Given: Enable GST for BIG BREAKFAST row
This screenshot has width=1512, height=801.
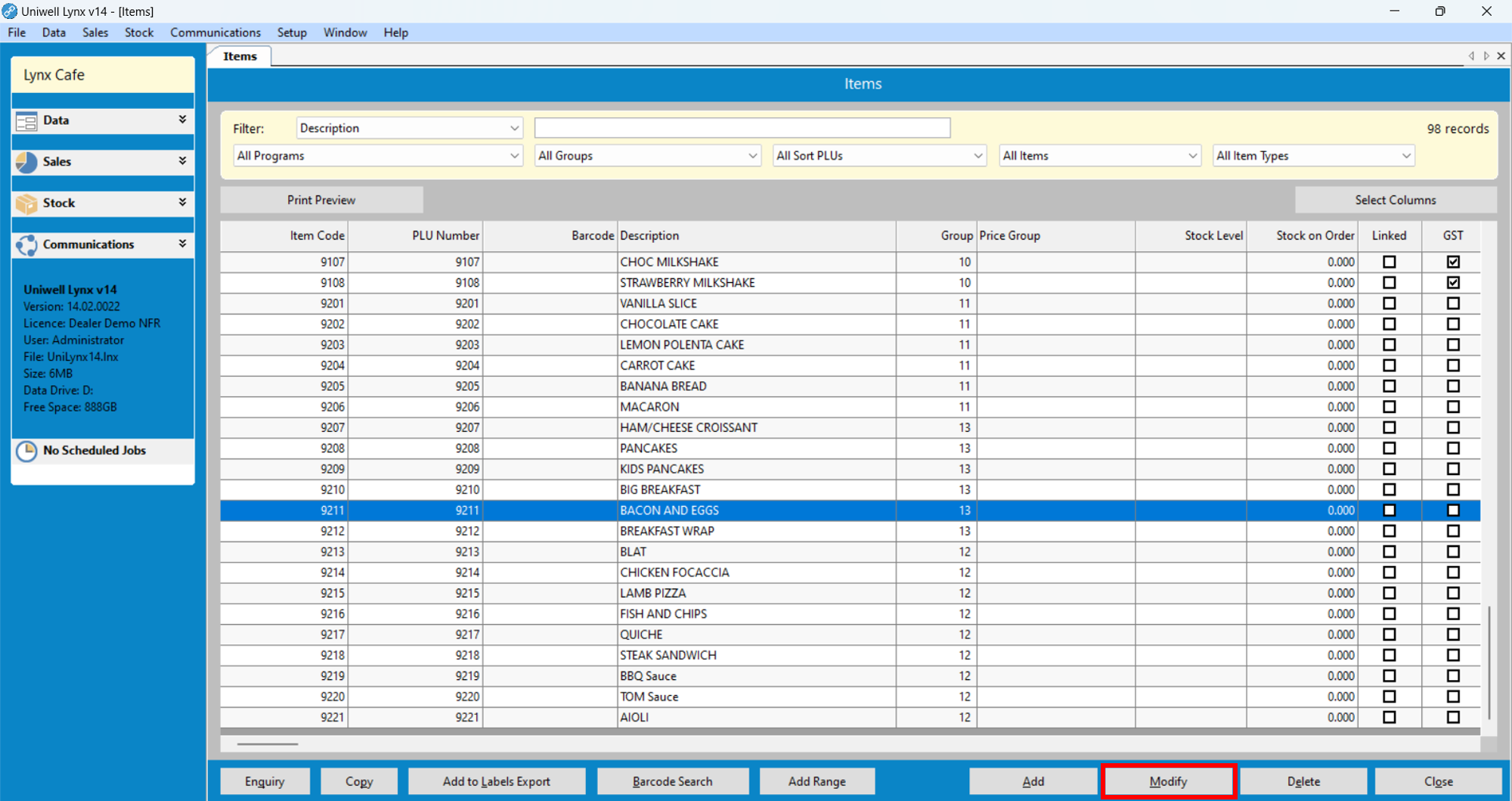Looking at the screenshot, I should [x=1453, y=489].
